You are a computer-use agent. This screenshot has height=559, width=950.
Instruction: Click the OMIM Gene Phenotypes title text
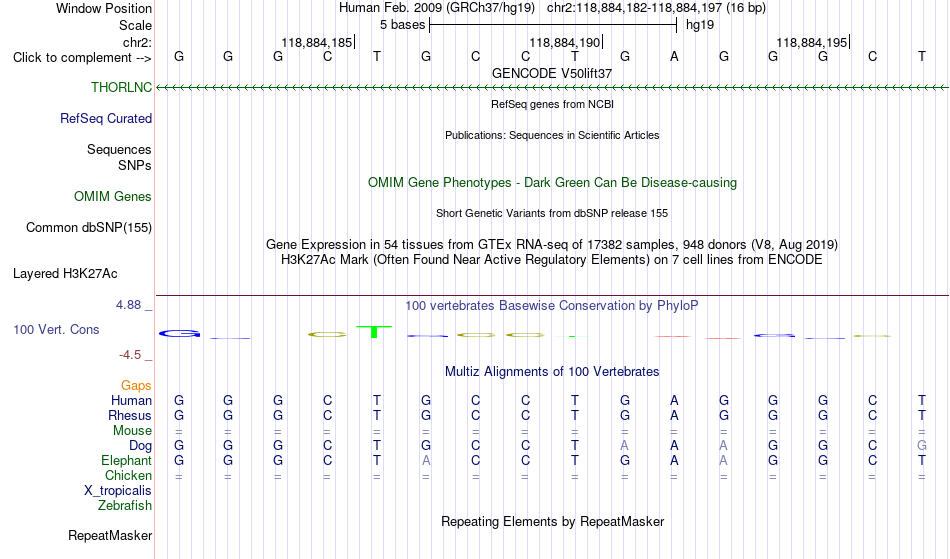[x=552, y=182]
